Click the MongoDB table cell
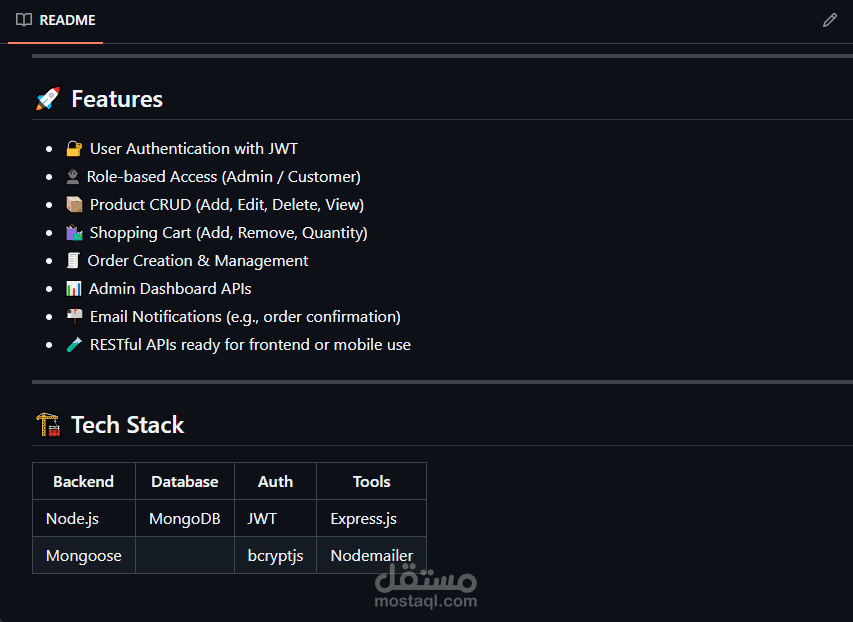 [x=184, y=519]
